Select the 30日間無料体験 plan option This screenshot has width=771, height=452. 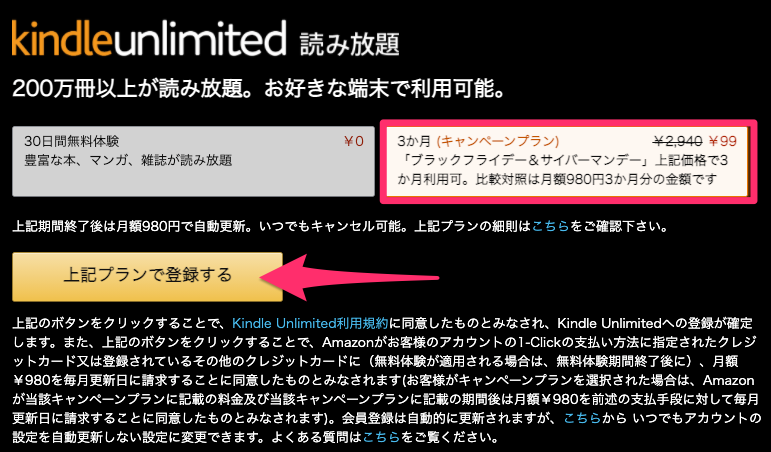click(193, 161)
